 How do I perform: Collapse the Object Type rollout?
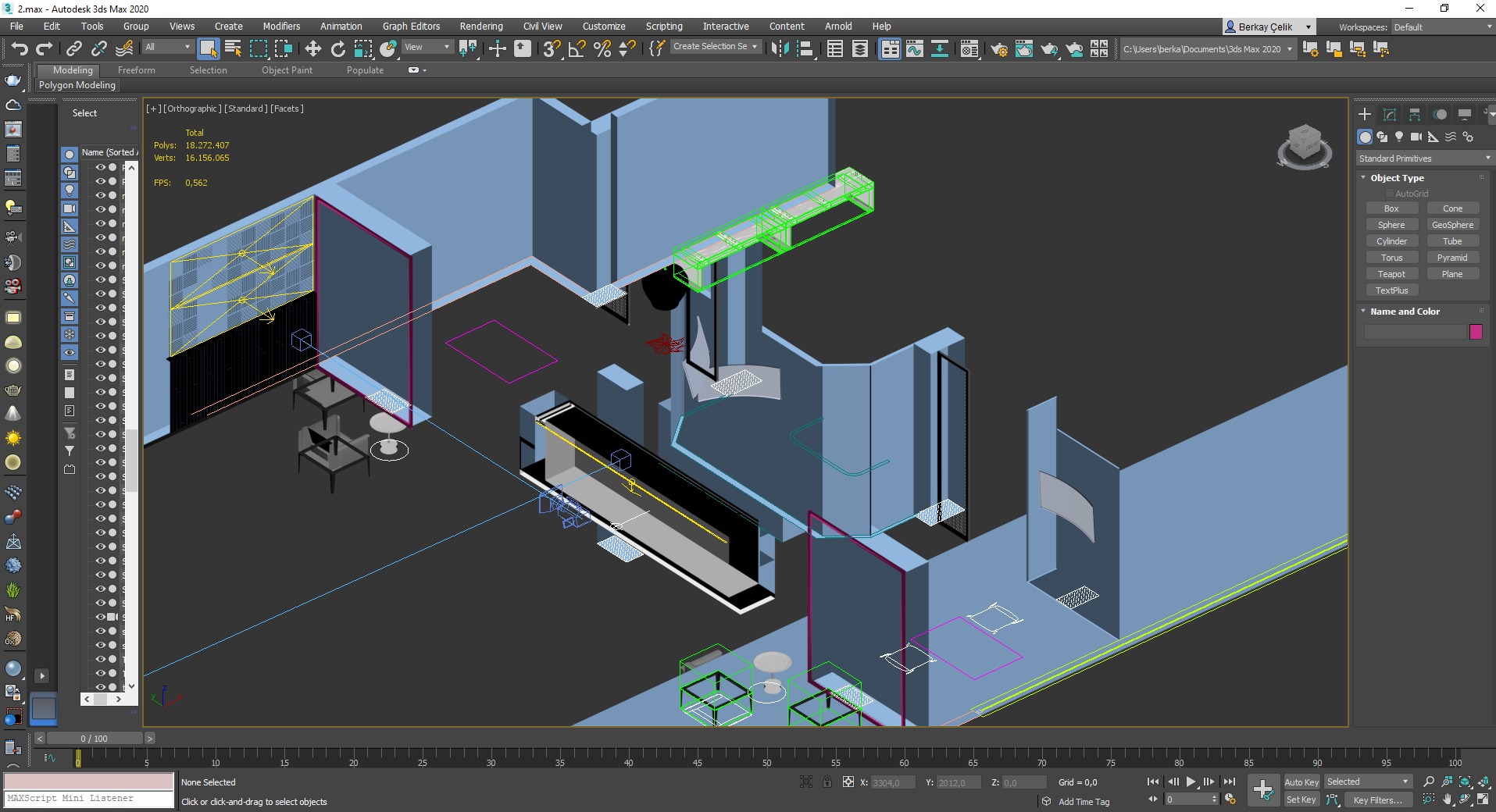(1363, 178)
